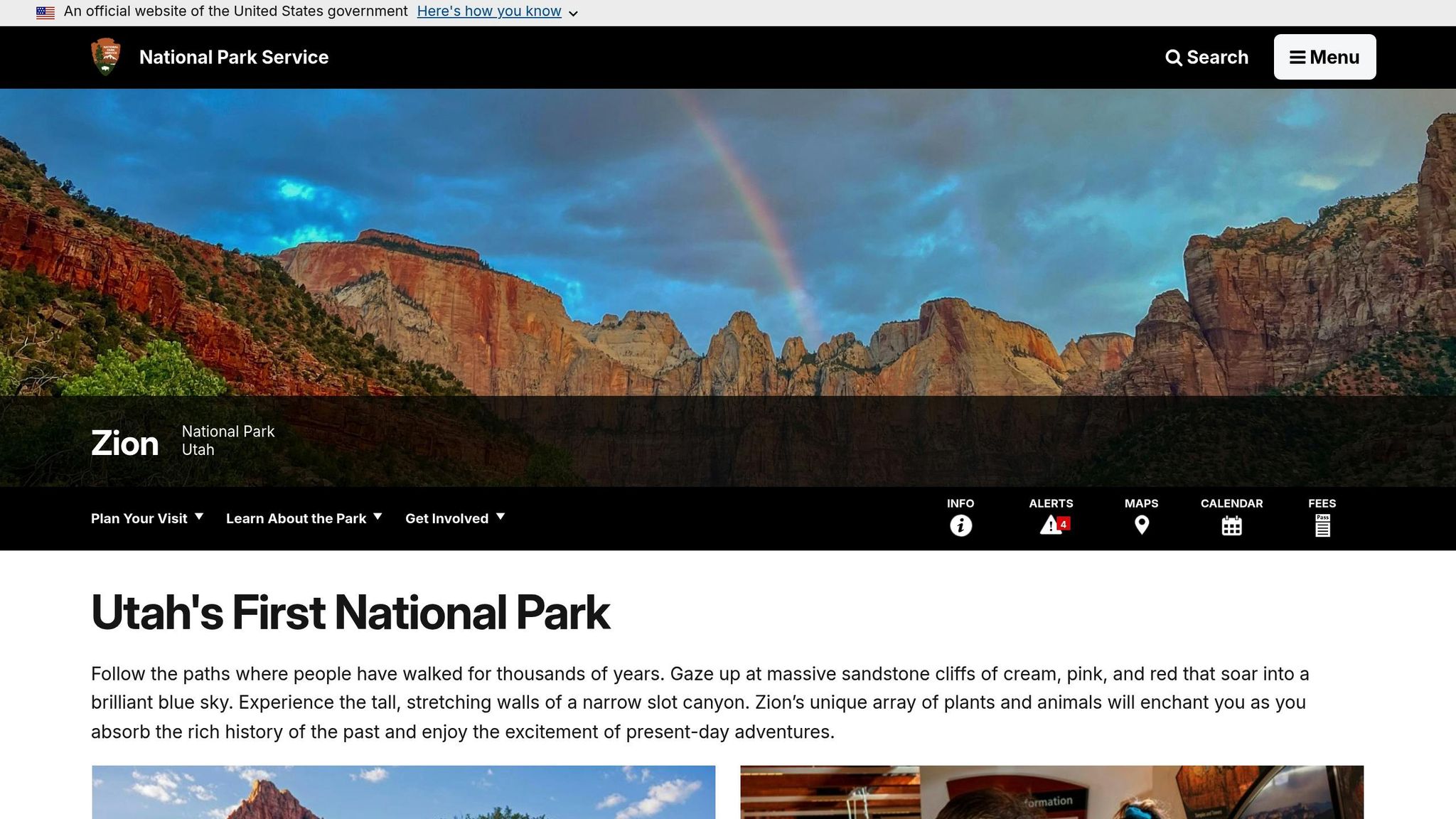Expand the Get Involved menu

click(x=455, y=518)
